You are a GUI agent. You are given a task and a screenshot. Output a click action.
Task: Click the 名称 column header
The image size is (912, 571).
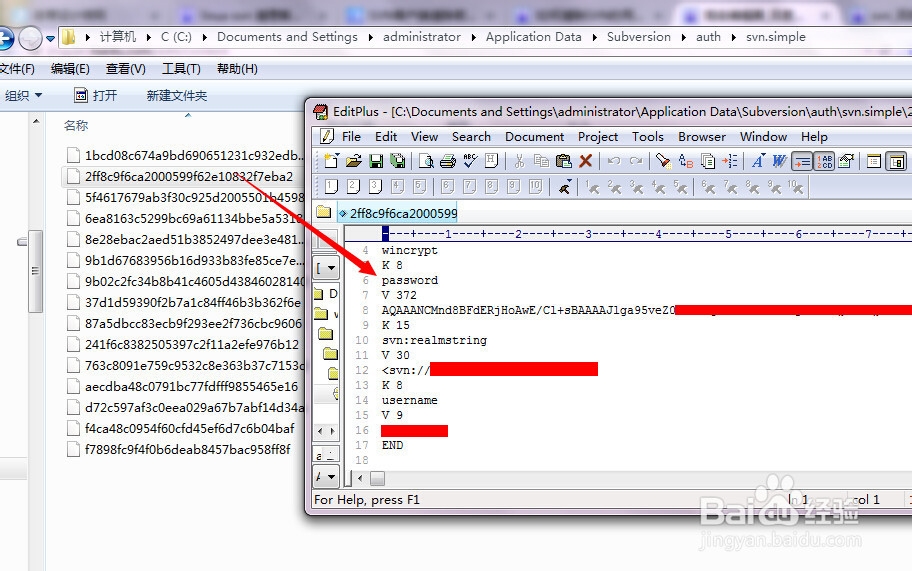[x=76, y=126]
